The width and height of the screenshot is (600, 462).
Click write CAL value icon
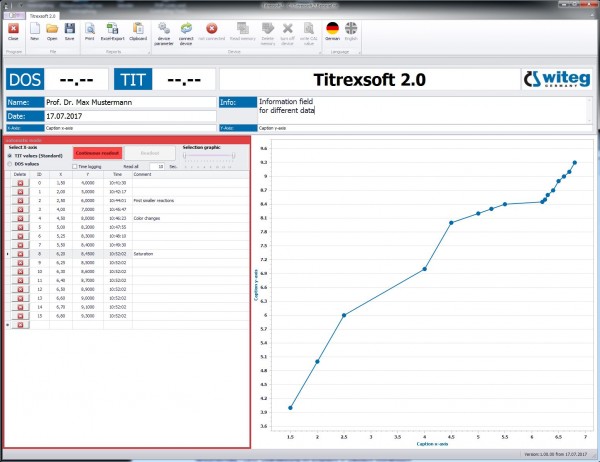308,29
